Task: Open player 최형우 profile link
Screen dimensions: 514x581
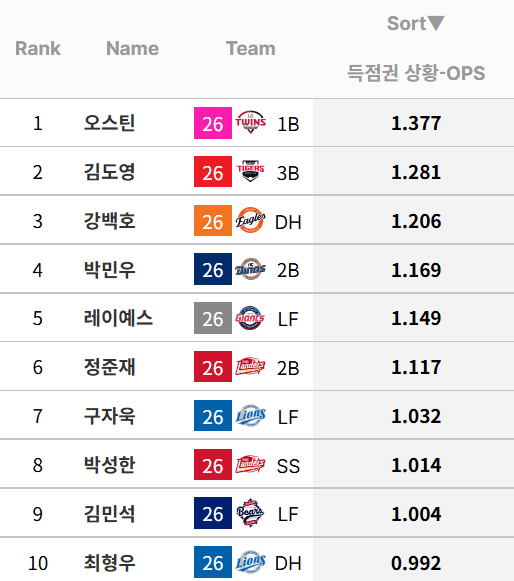Action: (109, 562)
